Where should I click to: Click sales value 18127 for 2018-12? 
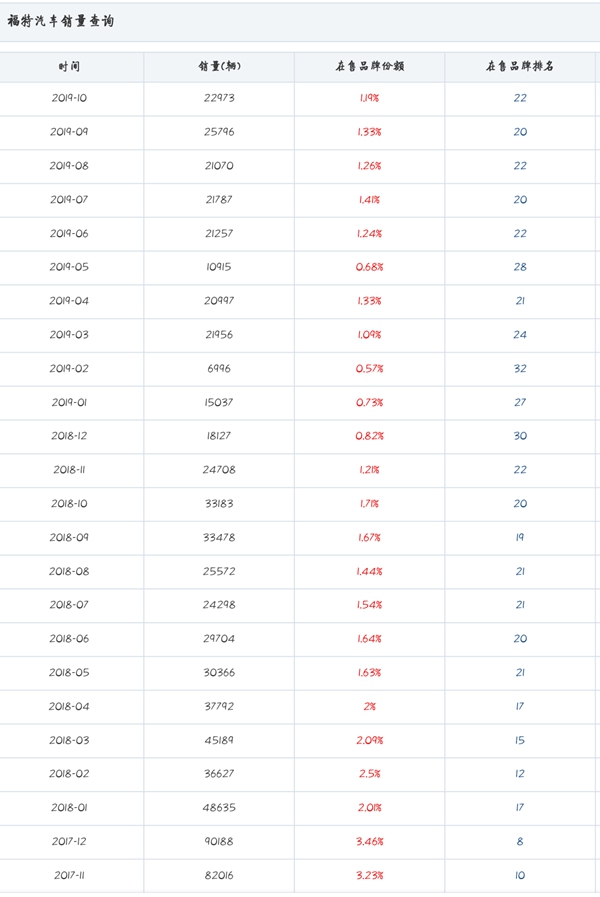(219, 436)
